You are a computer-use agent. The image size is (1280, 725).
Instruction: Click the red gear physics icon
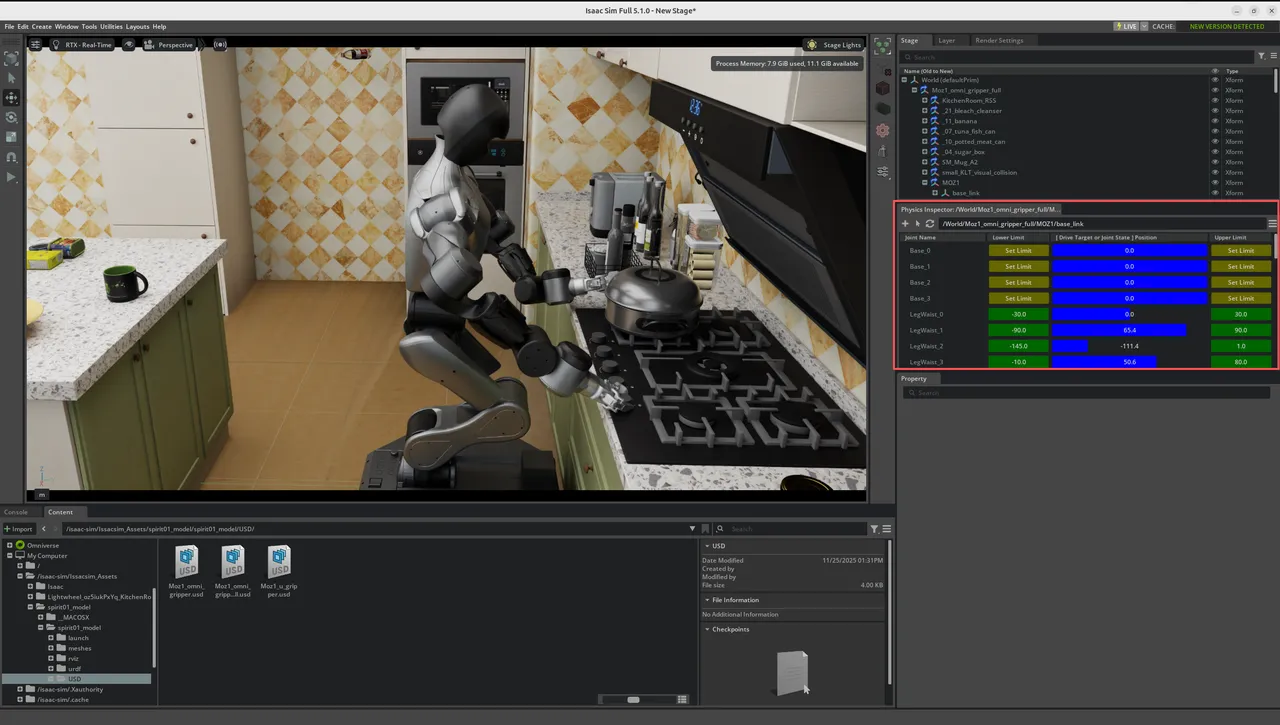(882, 130)
